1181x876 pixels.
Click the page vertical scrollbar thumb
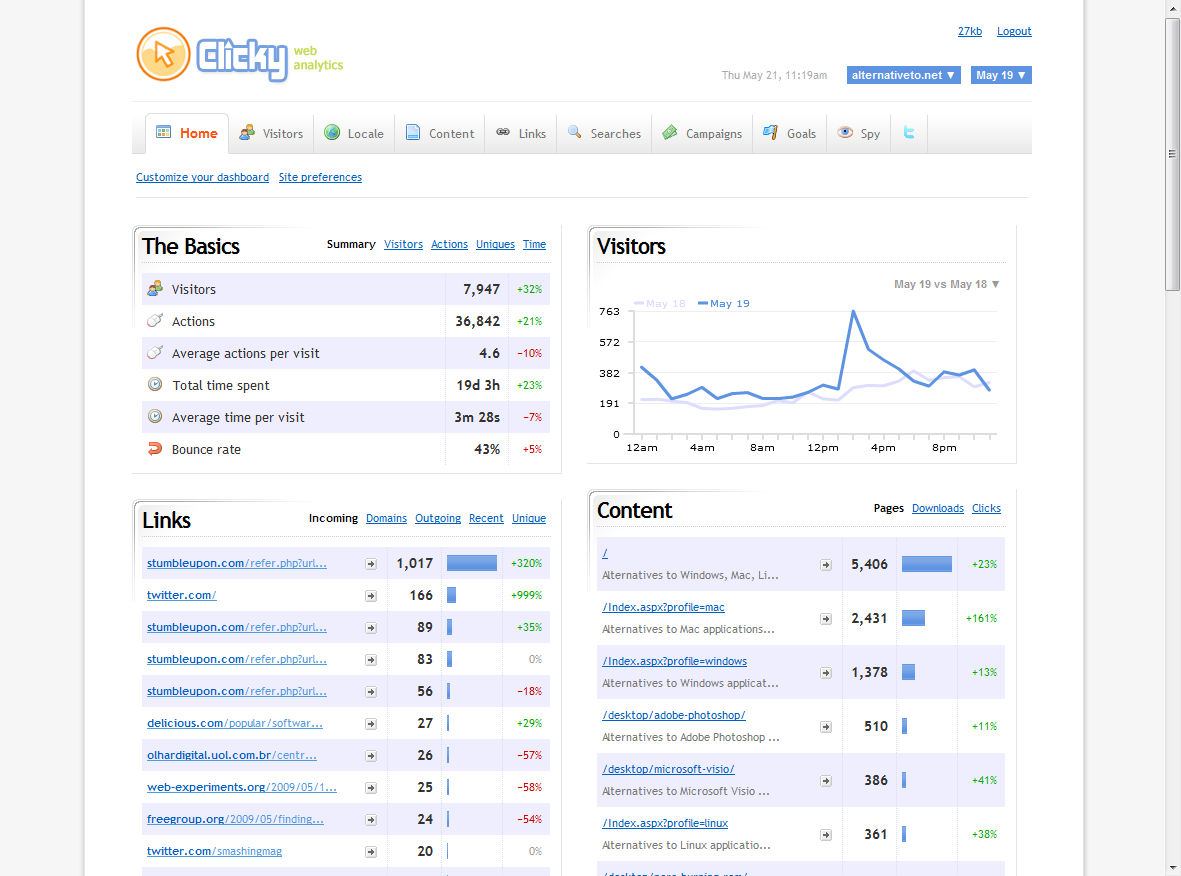pyautogui.click(x=1172, y=154)
